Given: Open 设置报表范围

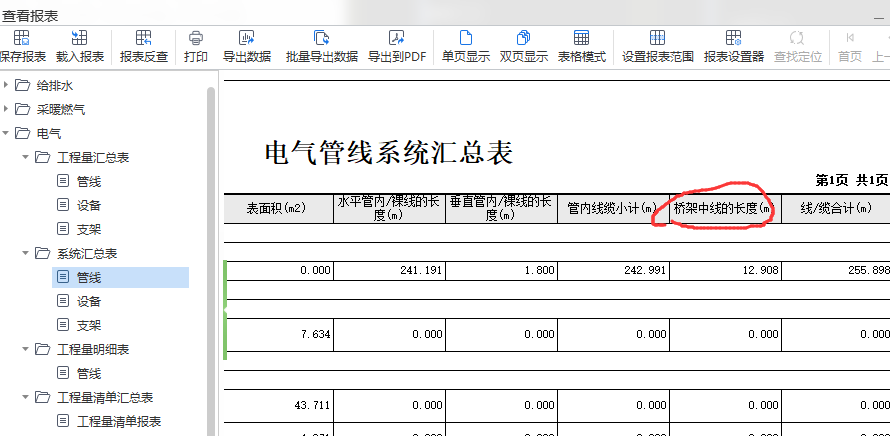Looking at the screenshot, I should pyautogui.click(x=657, y=46).
